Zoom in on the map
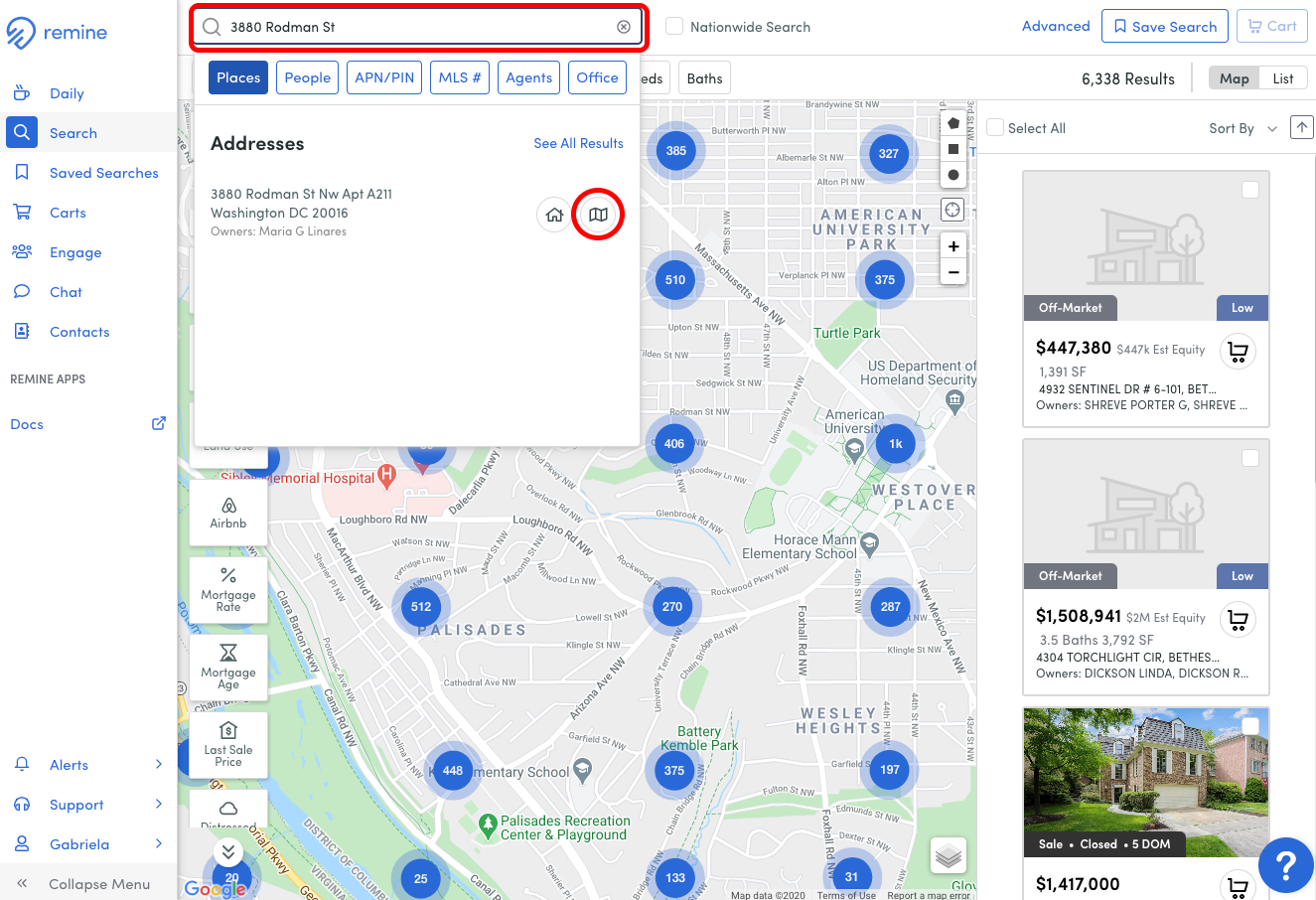This screenshot has height=900, width=1316. click(x=953, y=246)
